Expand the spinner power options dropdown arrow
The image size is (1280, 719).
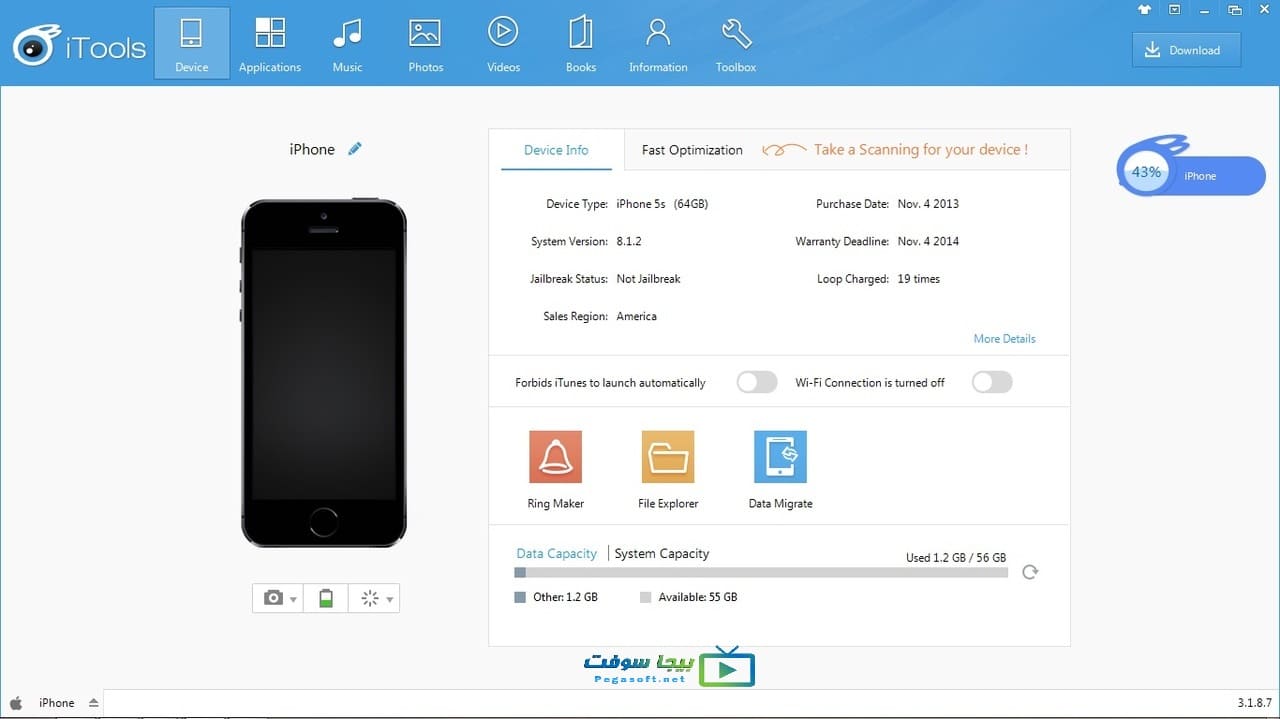click(389, 600)
